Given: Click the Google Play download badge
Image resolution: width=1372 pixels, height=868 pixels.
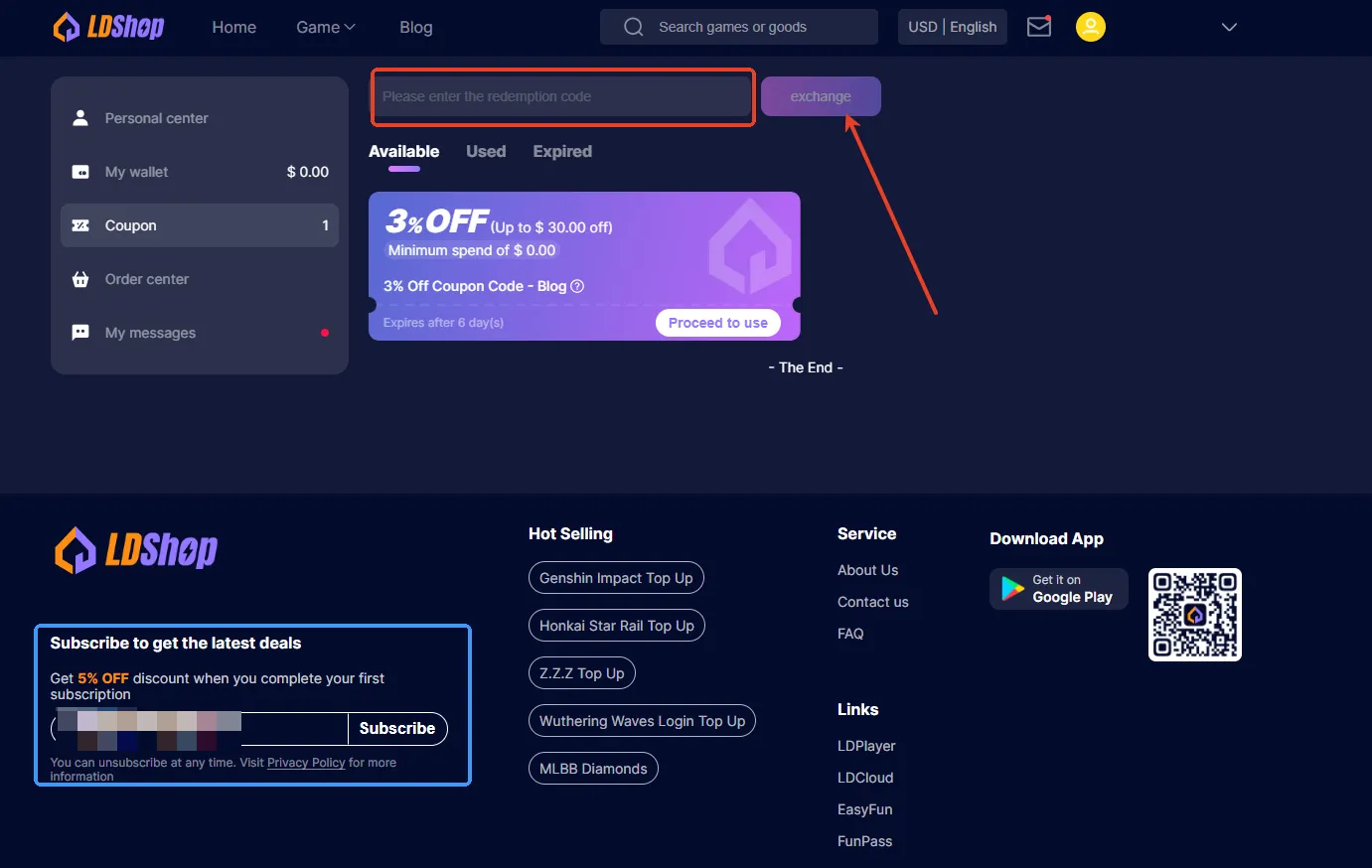Looking at the screenshot, I should coord(1058,589).
